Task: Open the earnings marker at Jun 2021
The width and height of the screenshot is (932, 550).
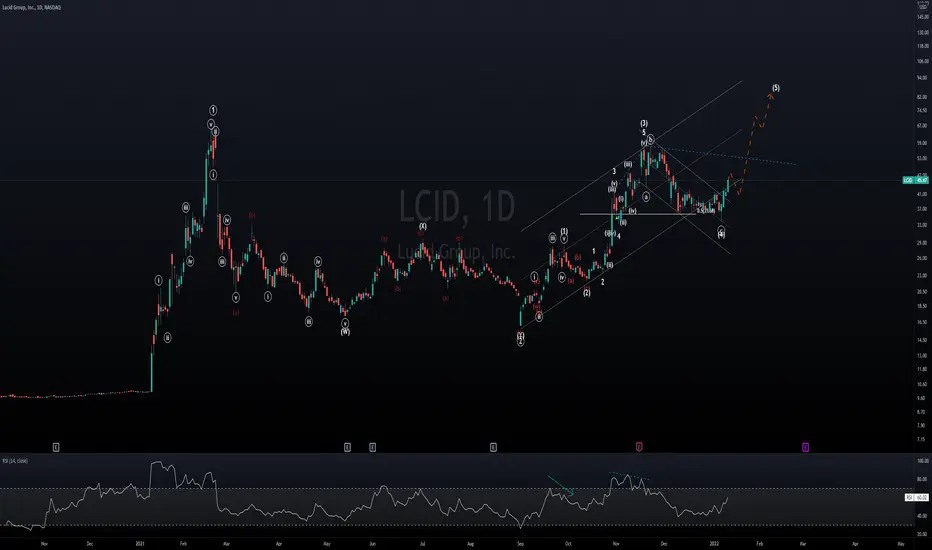Action: (x=372, y=447)
